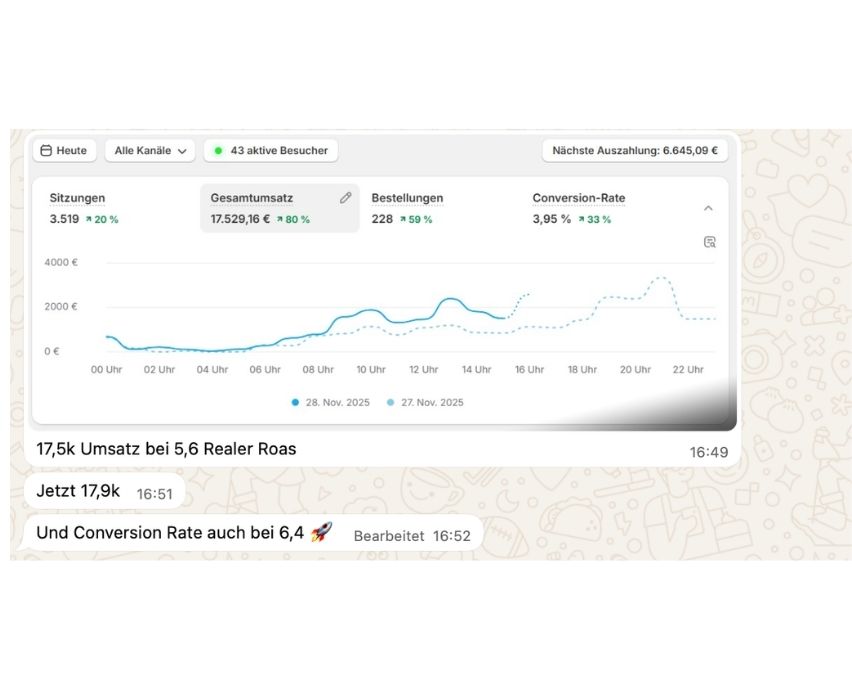Toggle the 27. Nov. 2025 legend series
The width and height of the screenshot is (852, 694).
[425, 403]
